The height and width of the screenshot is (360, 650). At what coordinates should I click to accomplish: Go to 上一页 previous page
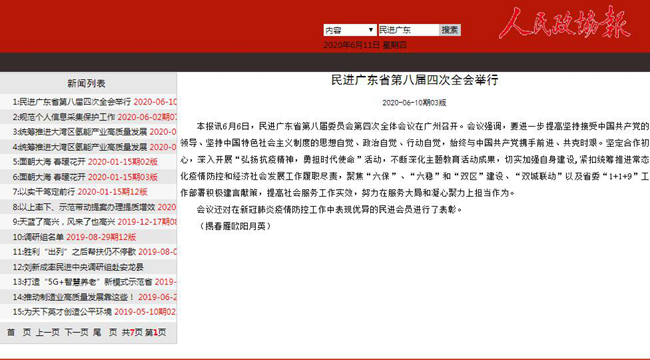click(47, 332)
